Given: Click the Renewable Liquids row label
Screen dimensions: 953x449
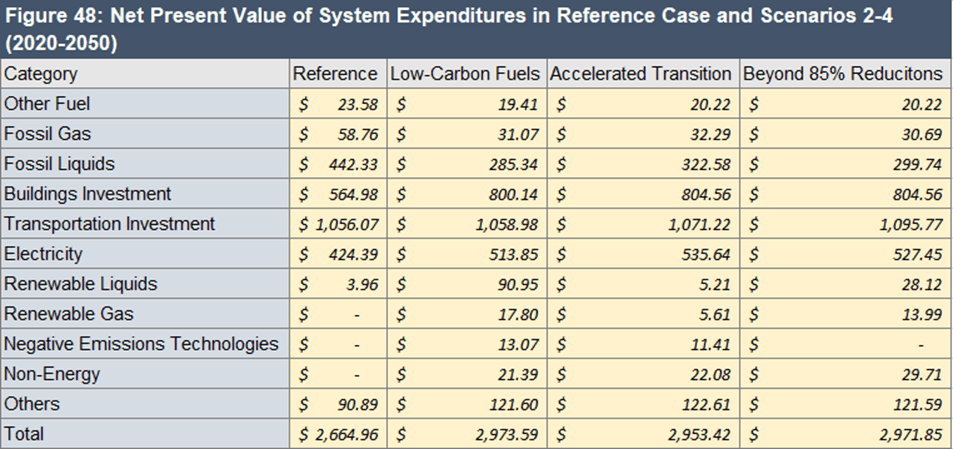Looking at the screenshot, I should (x=81, y=284).
